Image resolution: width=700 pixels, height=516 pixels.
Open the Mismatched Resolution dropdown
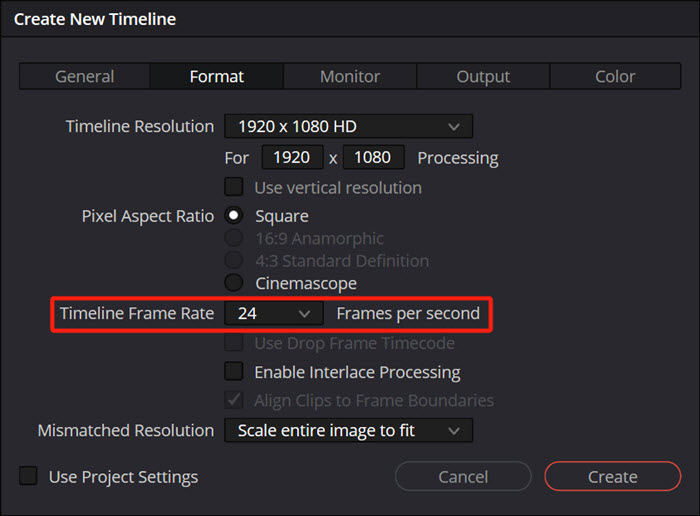tap(348, 430)
